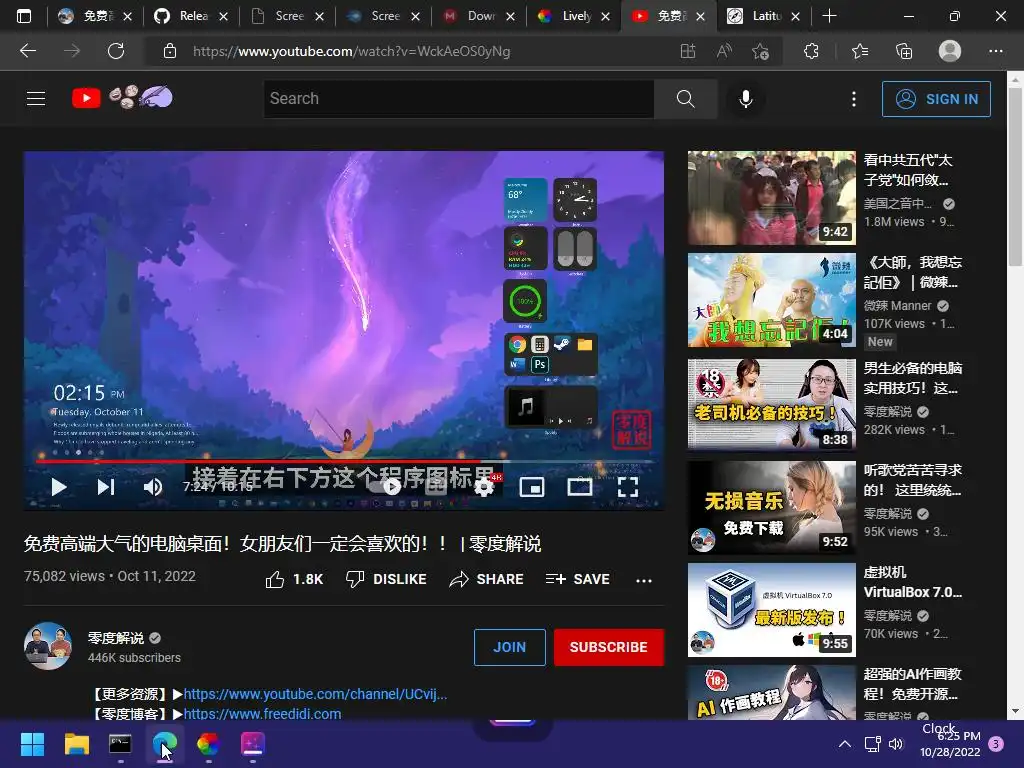Click video title 男生必备的电脑实用技巧
Image resolution: width=1024 pixels, height=768 pixels.
click(912, 378)
